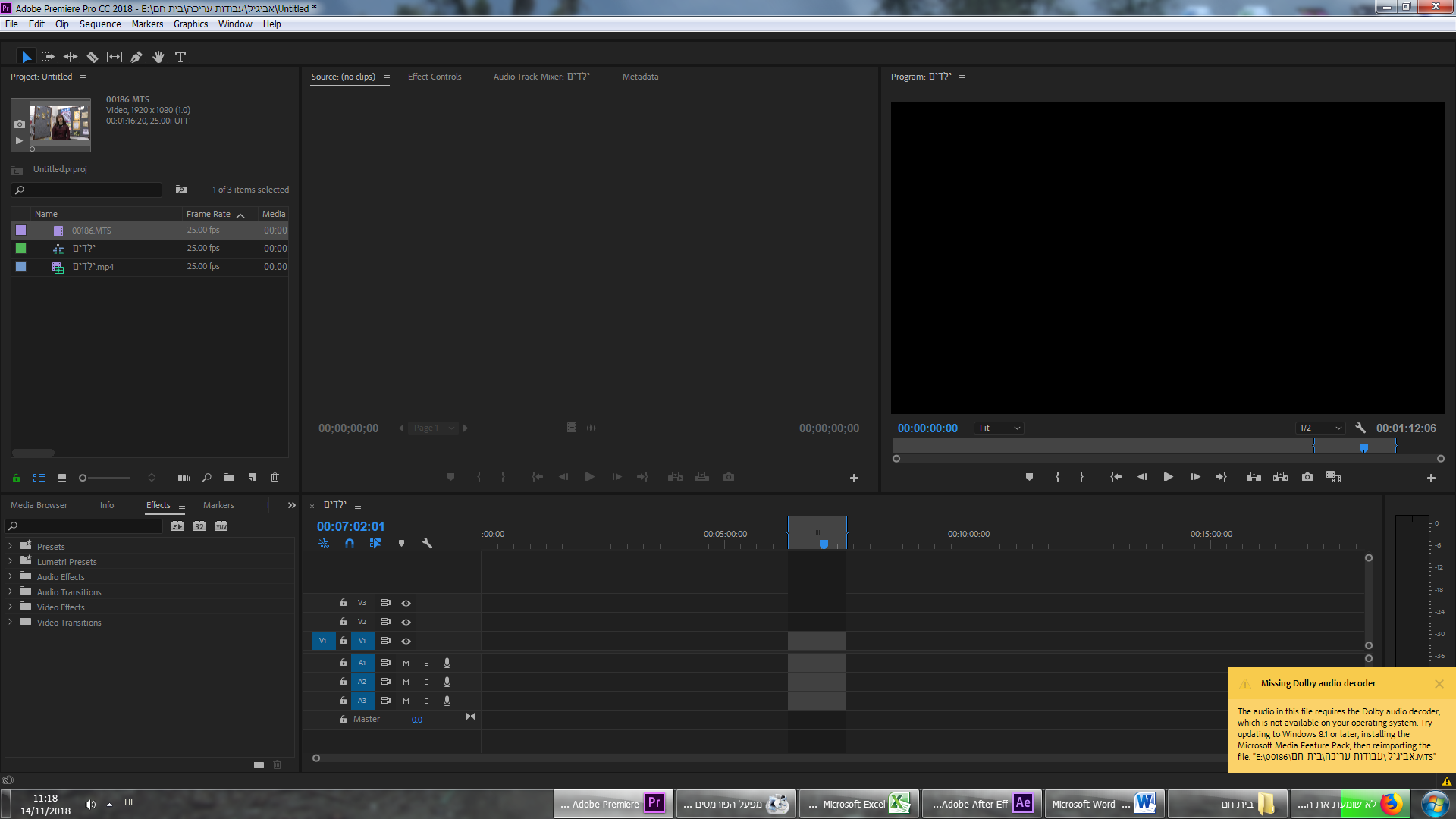1456x819 pixels.
Task: Select the Hand tool
Action: (158, 57)
